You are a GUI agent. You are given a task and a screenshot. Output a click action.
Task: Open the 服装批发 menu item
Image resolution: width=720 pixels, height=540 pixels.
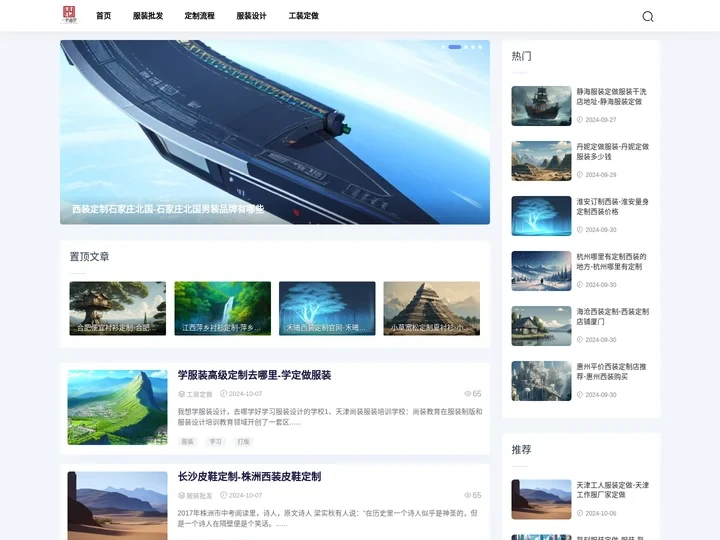point(148,16)
